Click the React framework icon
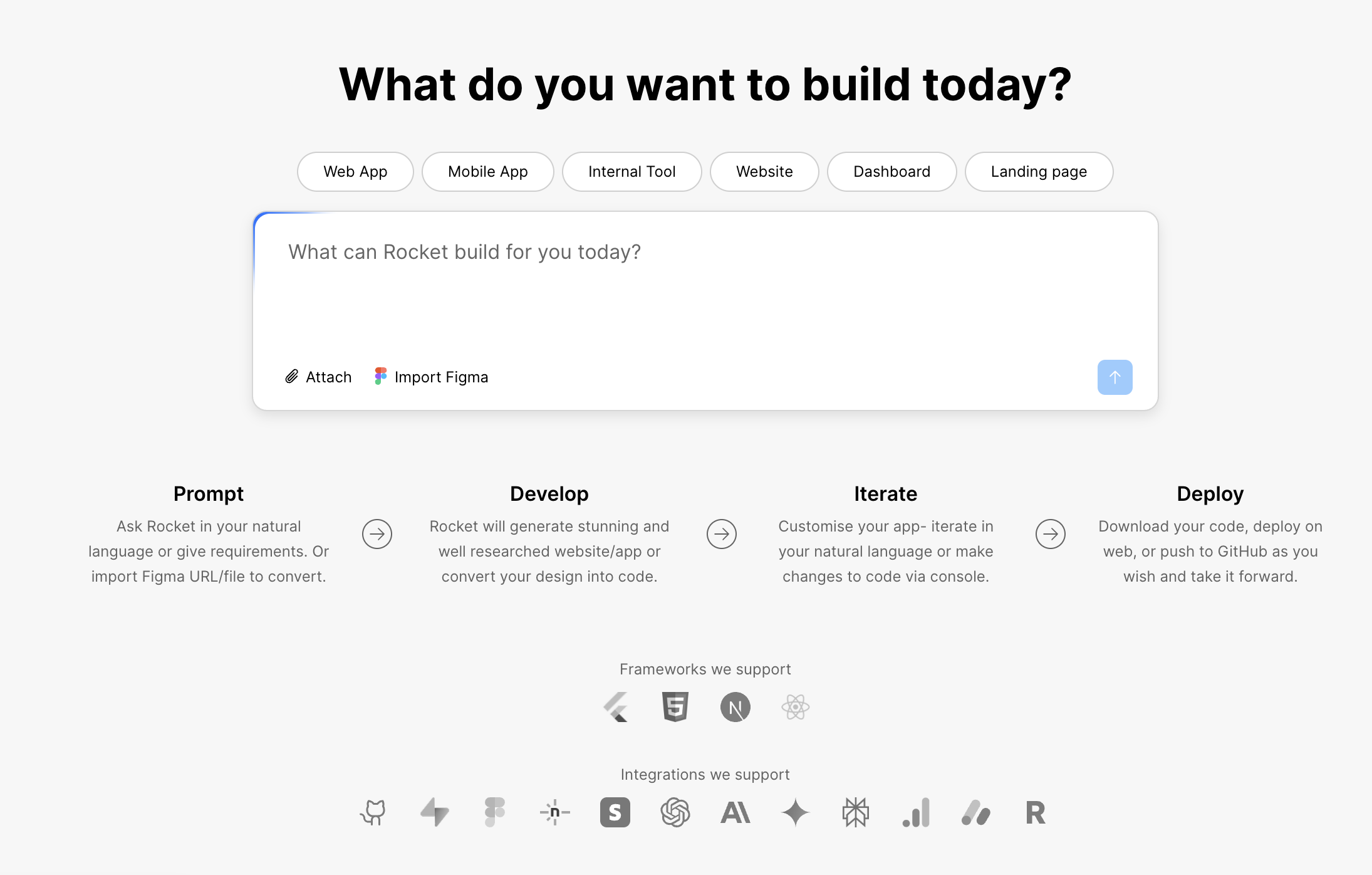Image resolution: width=1372 pixels, height=875 pixels. pyautogui.click(x=796, y=707)
